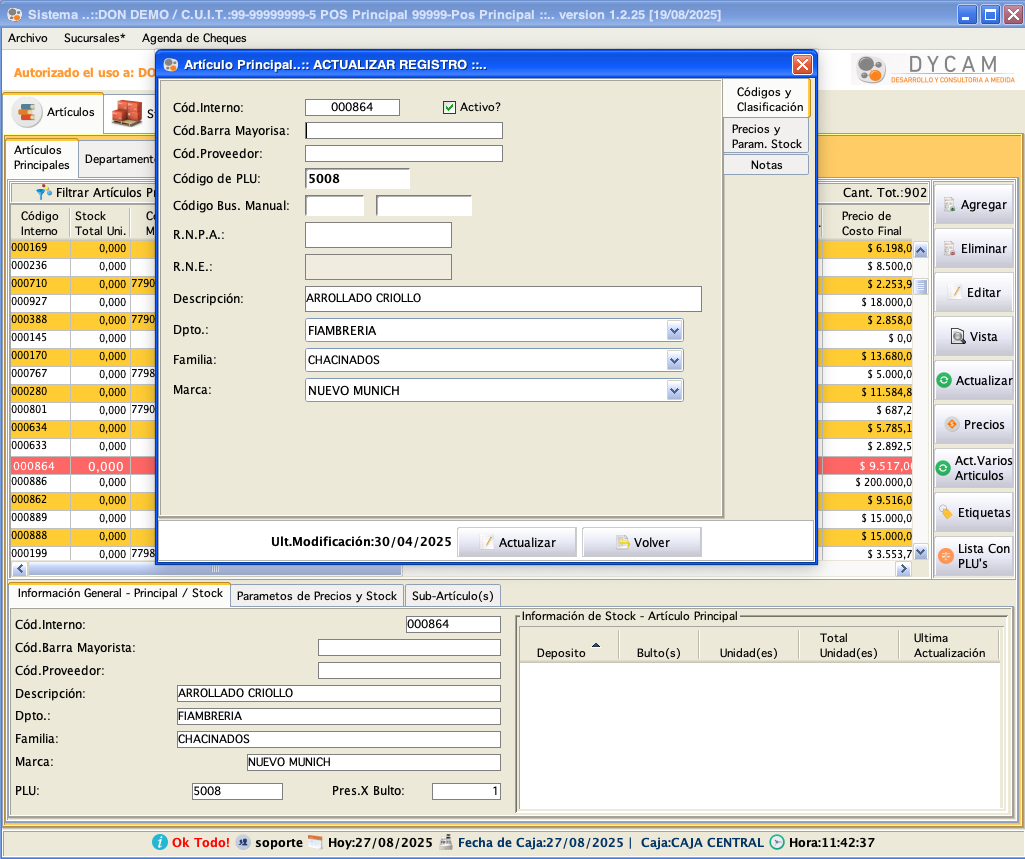This screenshot has height=859, width=1025.
Task: Click the Volver button
Action: [x=641, y=542]
